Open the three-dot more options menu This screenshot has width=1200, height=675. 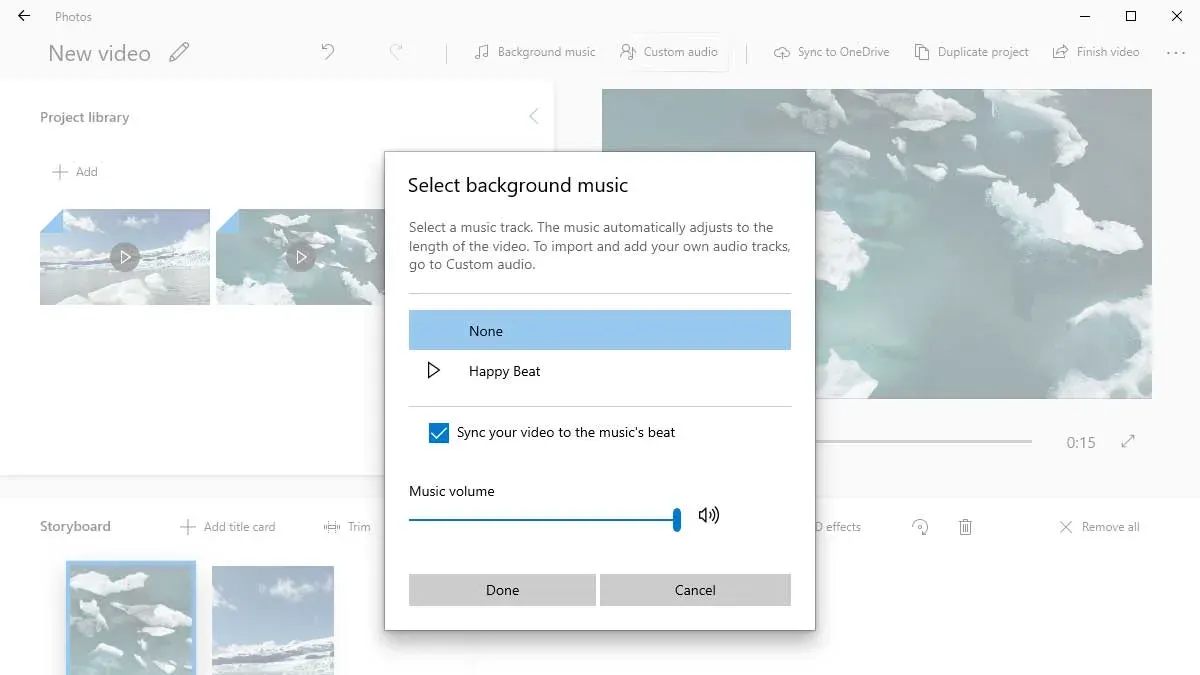[x=1176, y=53]
